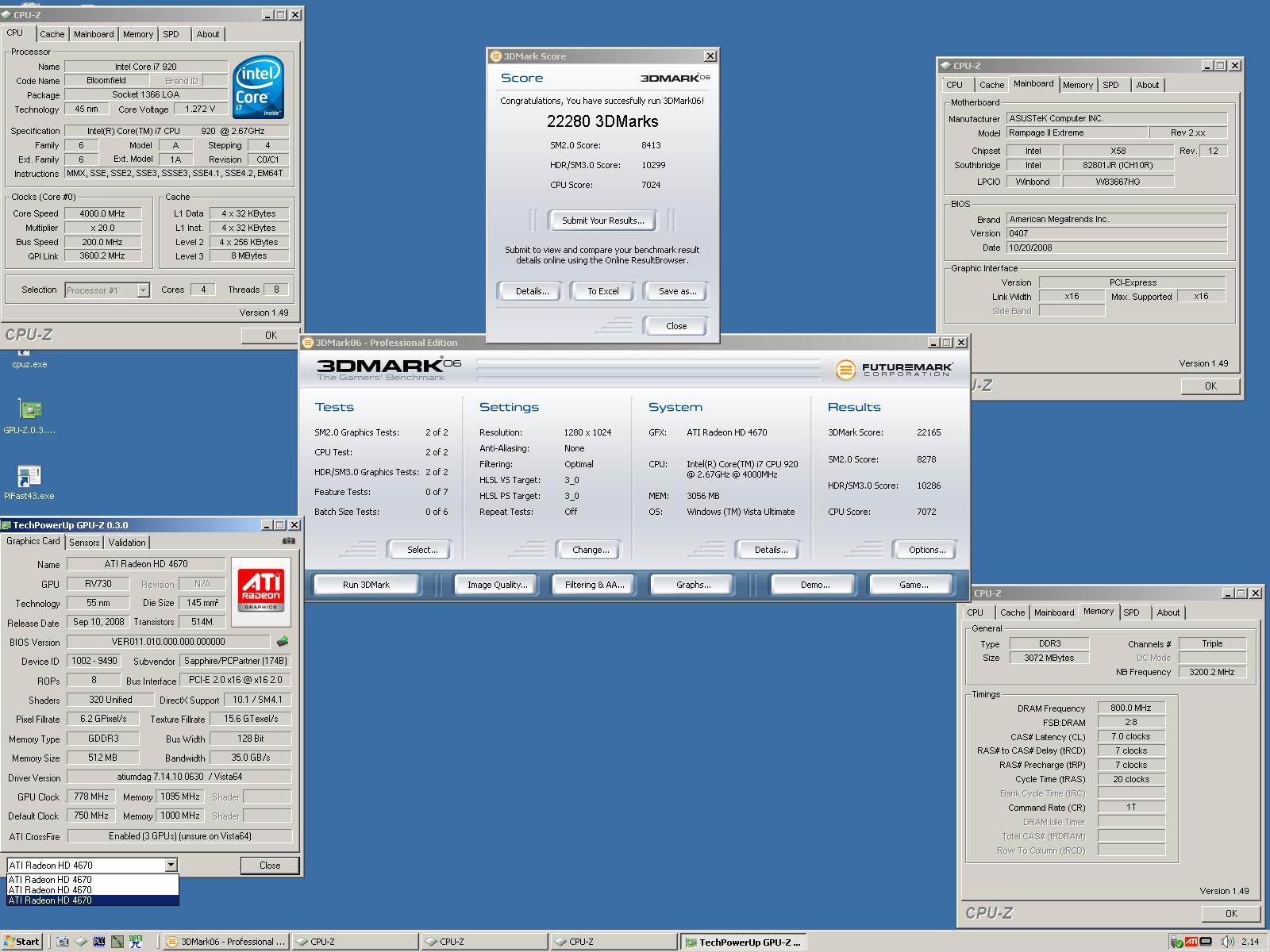Click the Rampage II Extreme model field
The height and width of the screenshot is (952, 1270).
tap(1078, 133)
